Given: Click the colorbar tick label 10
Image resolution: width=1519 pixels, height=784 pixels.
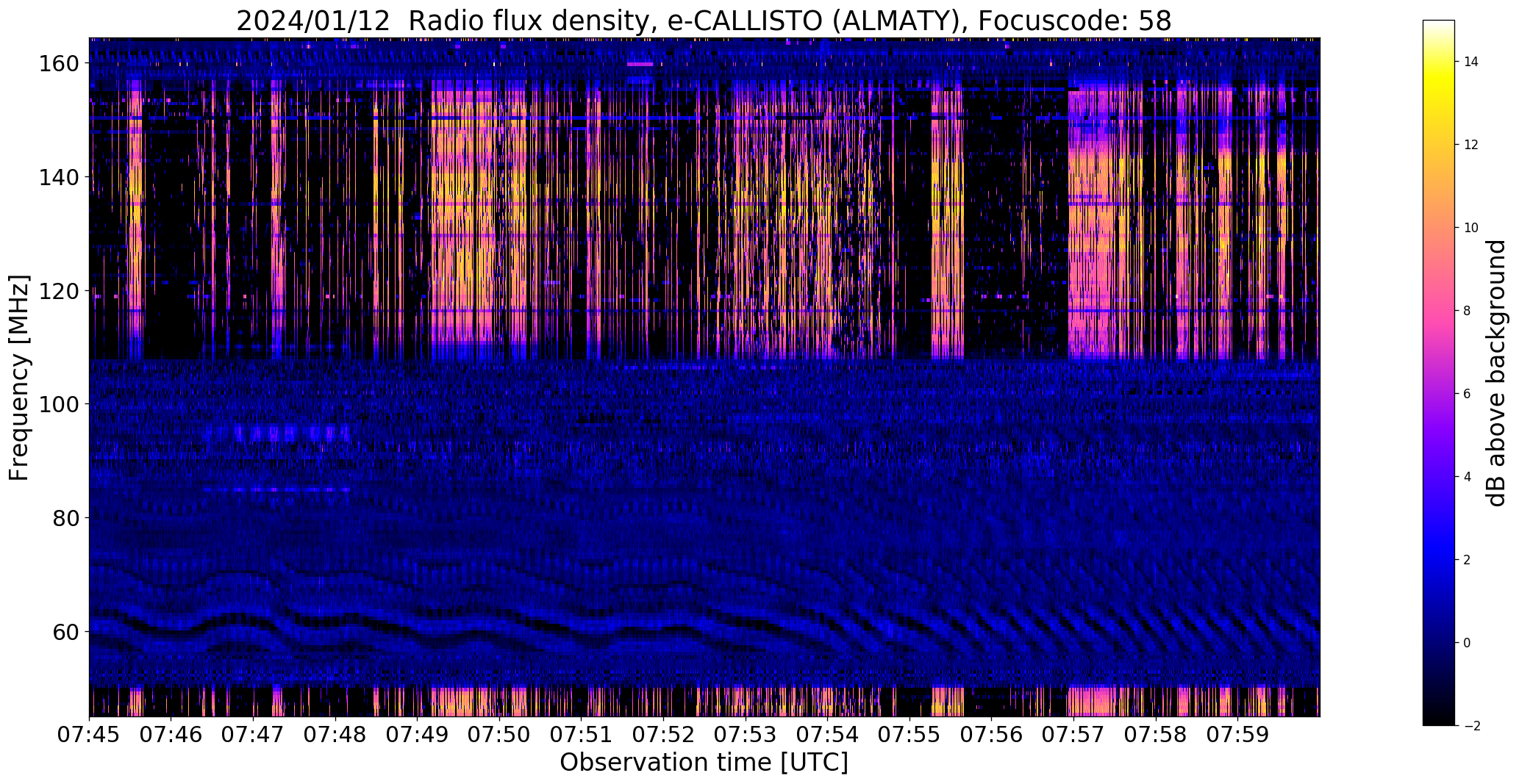Looking at the screenshot, I should point(1471,228).
